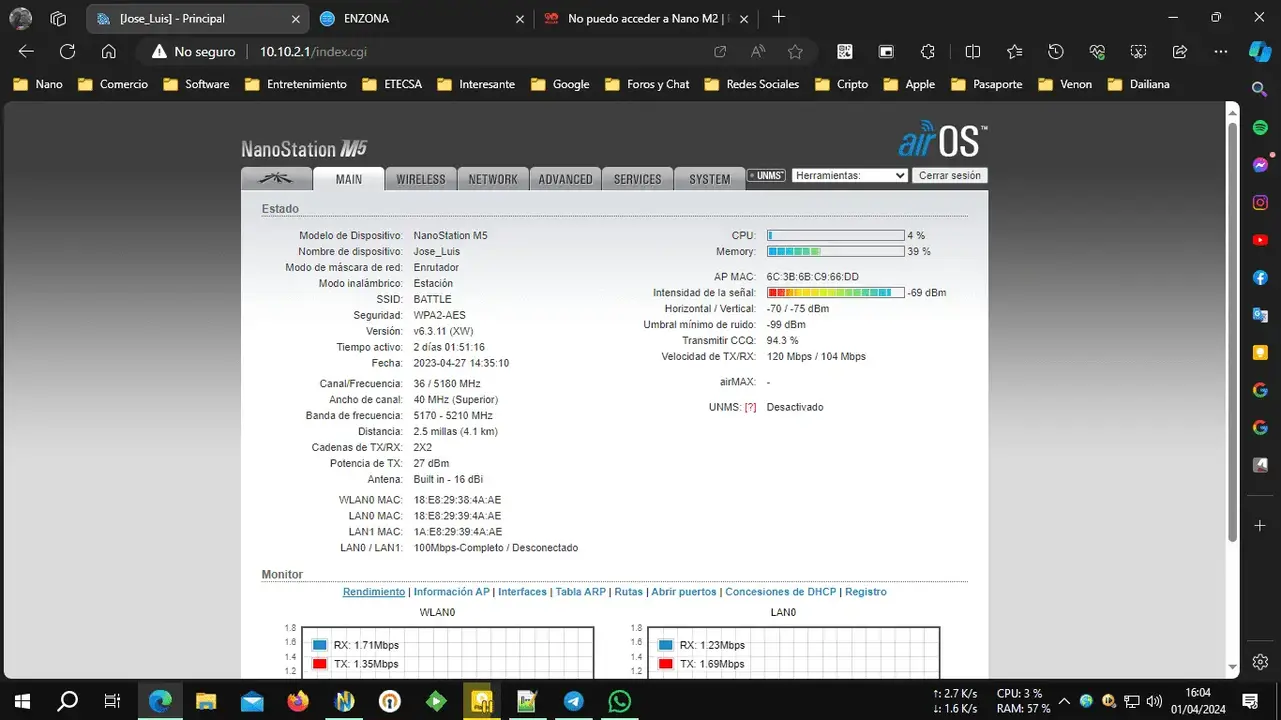Go to the ADVANCED tab
The width and height of the screenshot is (1281, 720).
(x=565, y=179)
